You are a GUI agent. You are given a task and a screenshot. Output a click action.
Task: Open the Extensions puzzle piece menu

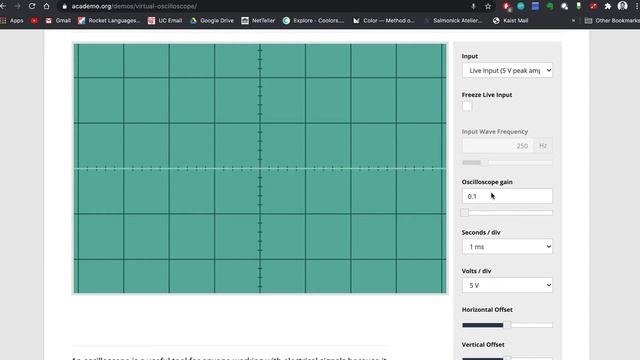(x=608, y=6)
